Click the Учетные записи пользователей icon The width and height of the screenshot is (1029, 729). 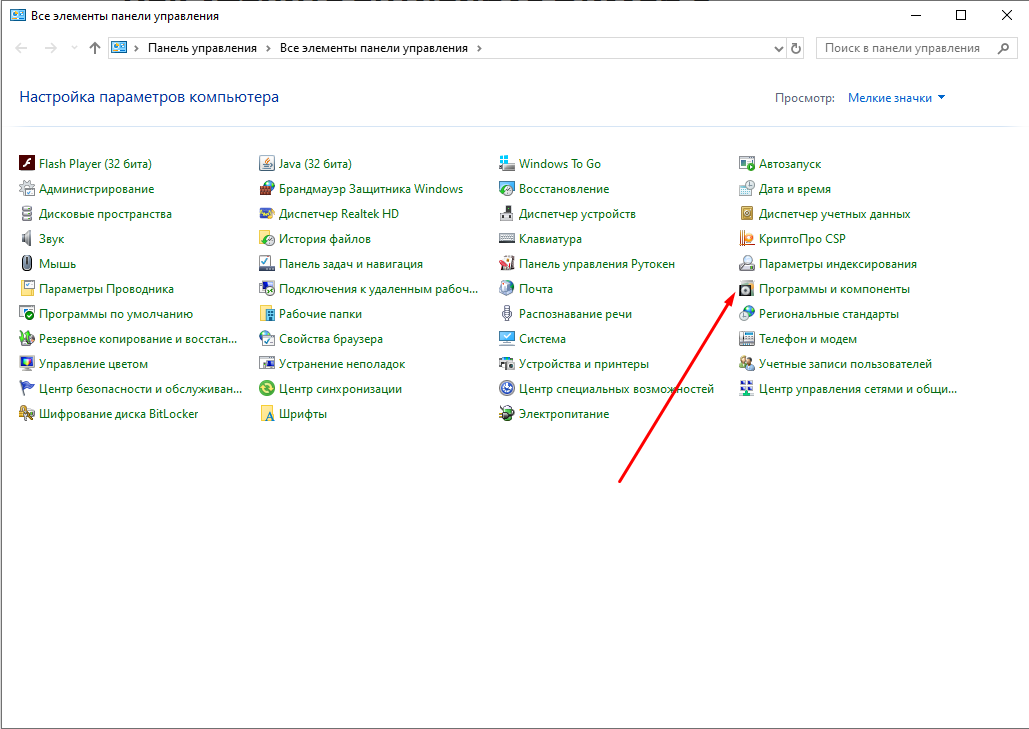point(747,364)
